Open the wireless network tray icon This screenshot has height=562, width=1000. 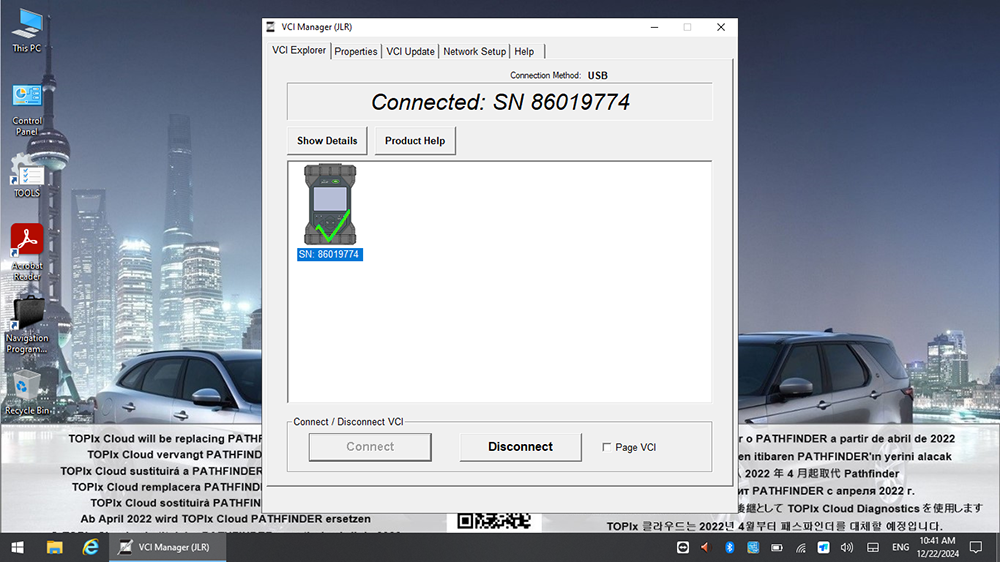(x=800, y=547)
